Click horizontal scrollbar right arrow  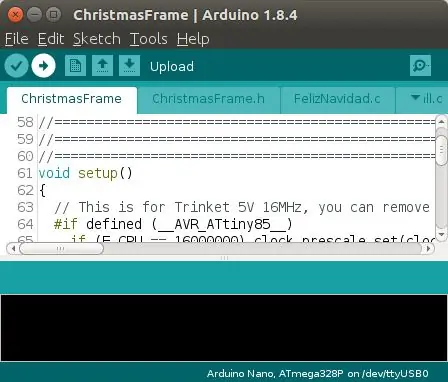click(x=428, y=248)
